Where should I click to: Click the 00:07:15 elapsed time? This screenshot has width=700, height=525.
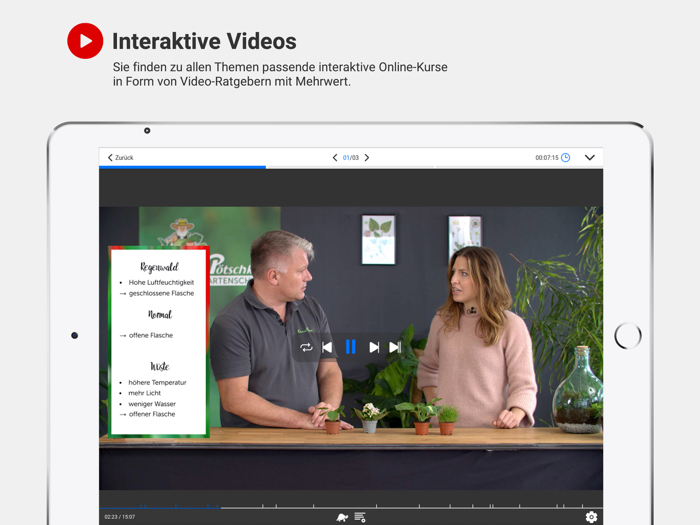click(x=547, y=158)
